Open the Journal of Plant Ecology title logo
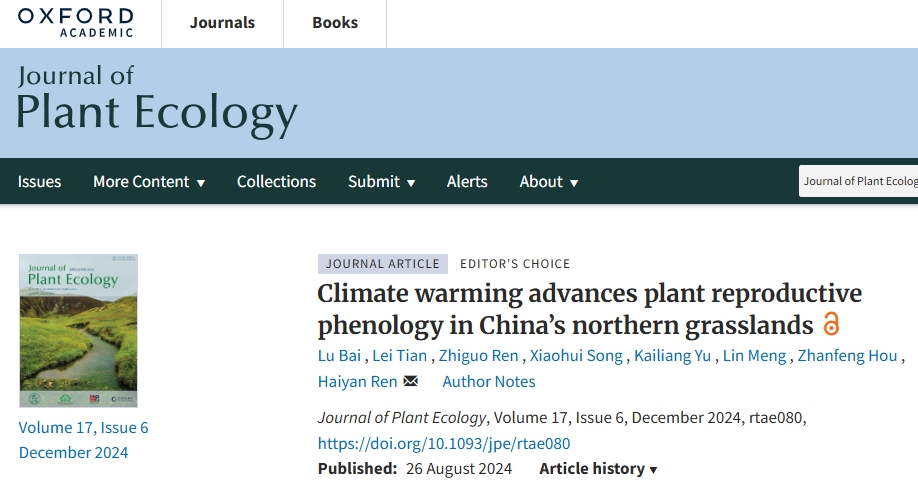Image resolution: width=918 pixels, height=488 pixels. coord(157,102)
